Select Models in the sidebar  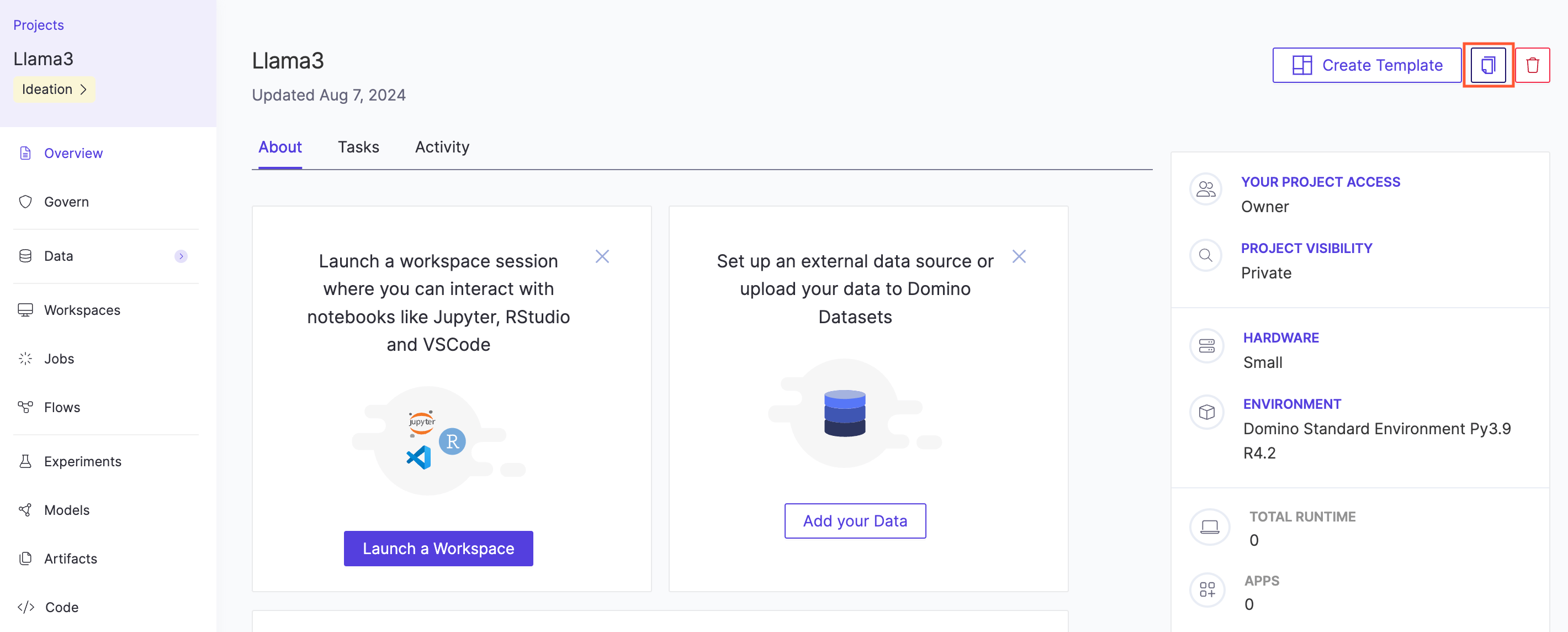[x=66, y=510]
